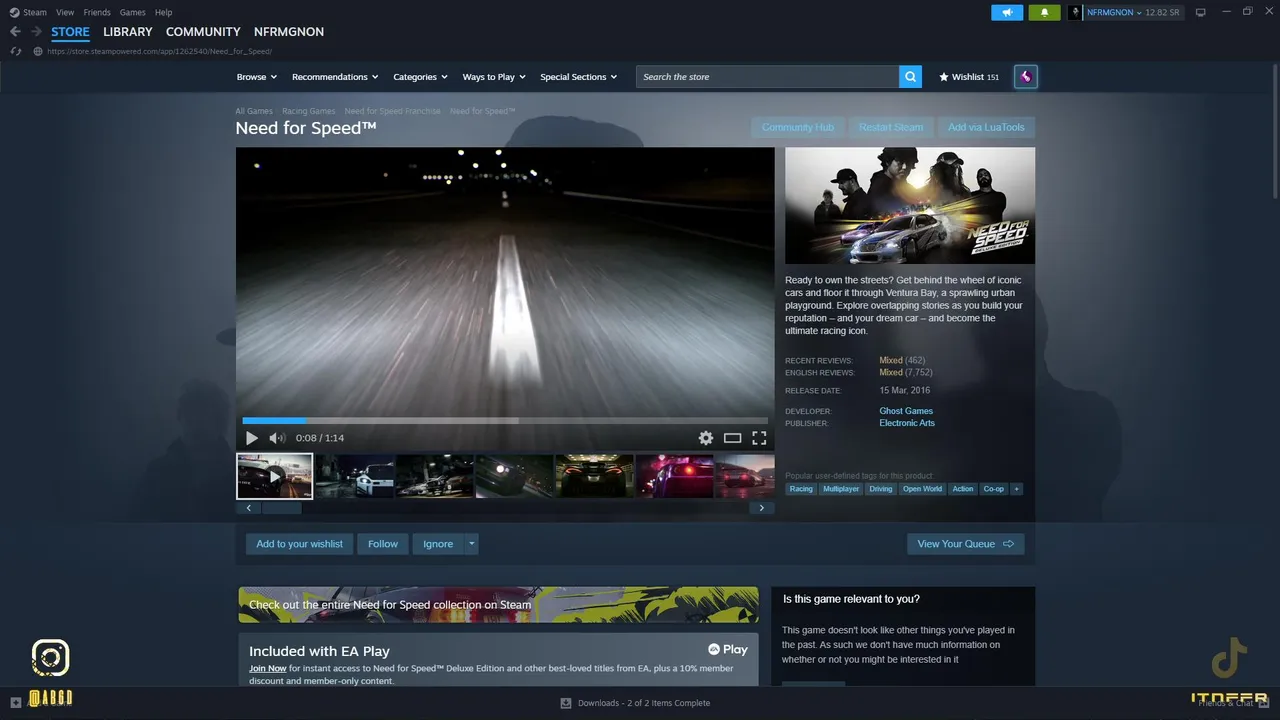Click the Ignore button
The height and width of the screenshot is (720, 1280).
point(438,544)
